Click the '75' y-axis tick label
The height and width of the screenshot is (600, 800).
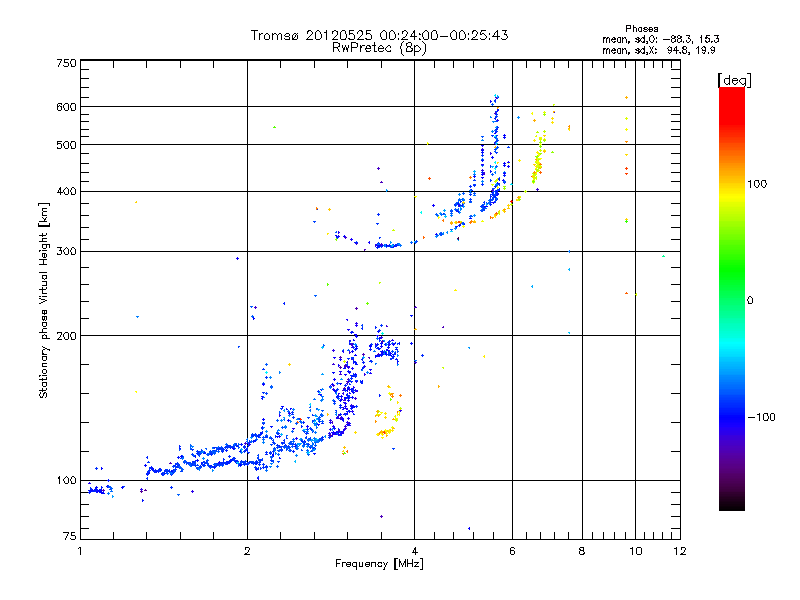click(x=70, y=536)
